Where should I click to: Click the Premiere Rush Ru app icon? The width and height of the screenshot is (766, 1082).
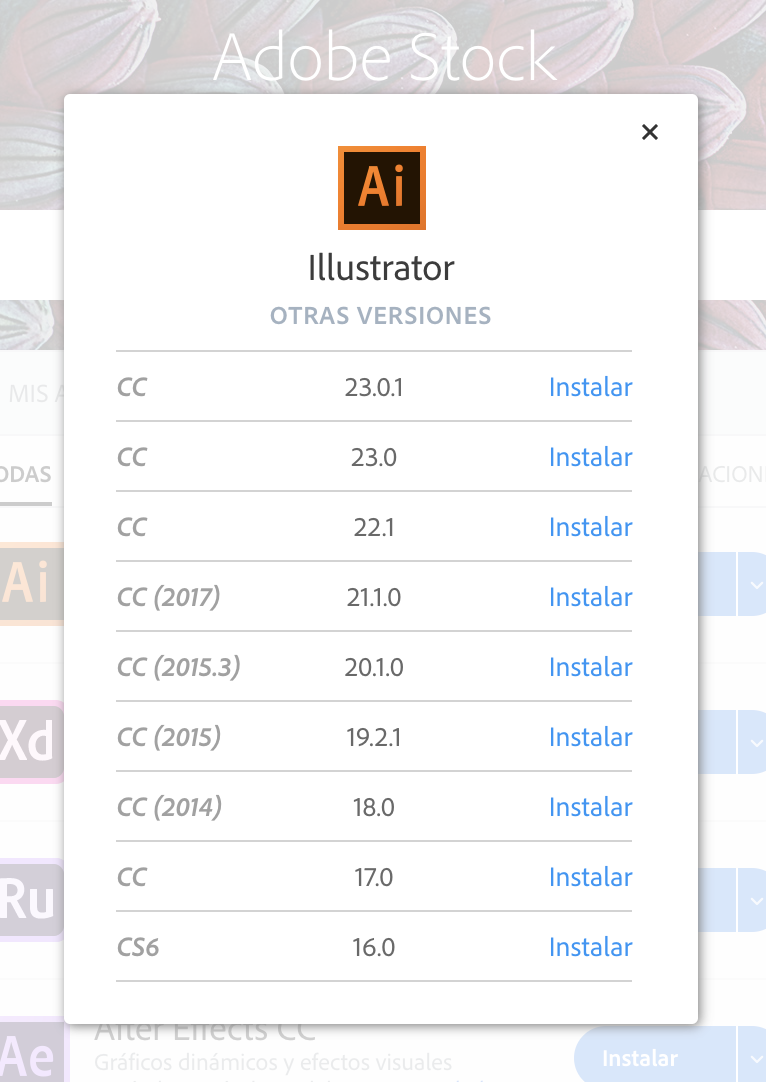(x=30, y=899)
